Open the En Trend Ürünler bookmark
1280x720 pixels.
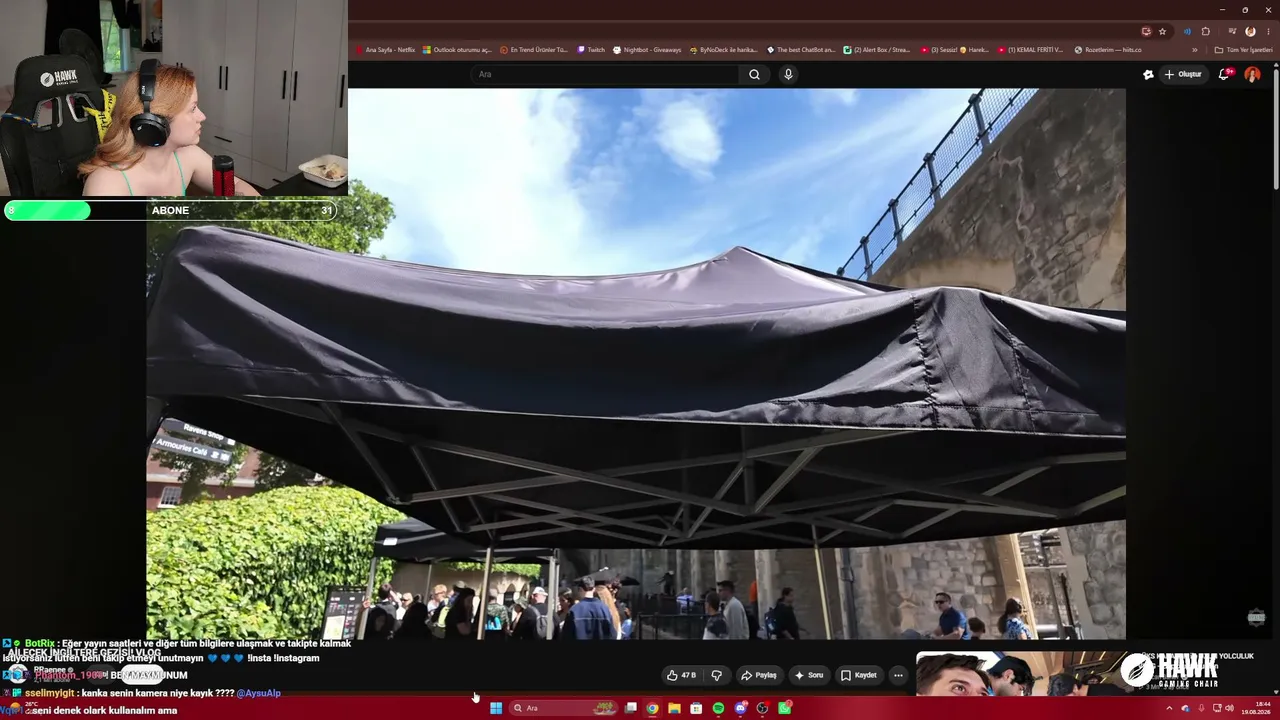(x=534, y=50)
